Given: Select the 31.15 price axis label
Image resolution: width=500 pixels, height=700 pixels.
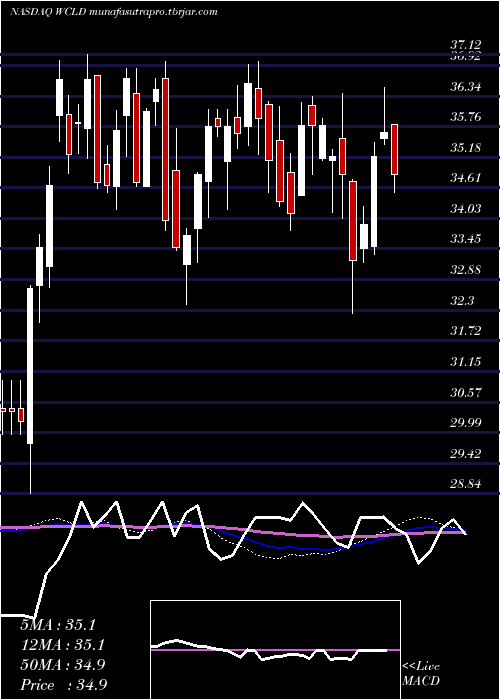Looking at the screenshot, I should 466,361.
